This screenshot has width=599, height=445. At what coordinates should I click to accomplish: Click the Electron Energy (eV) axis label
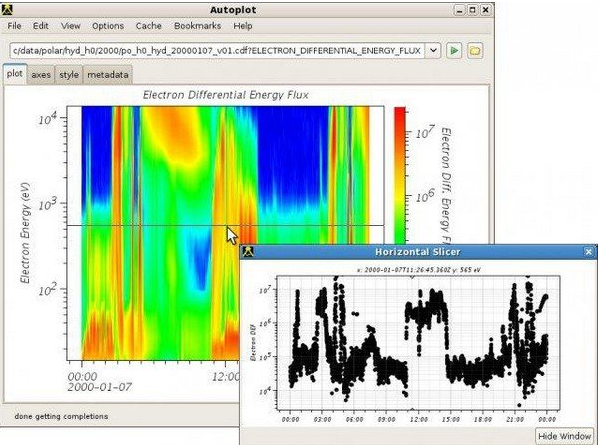pyautogui.click(x=25, y=233)
